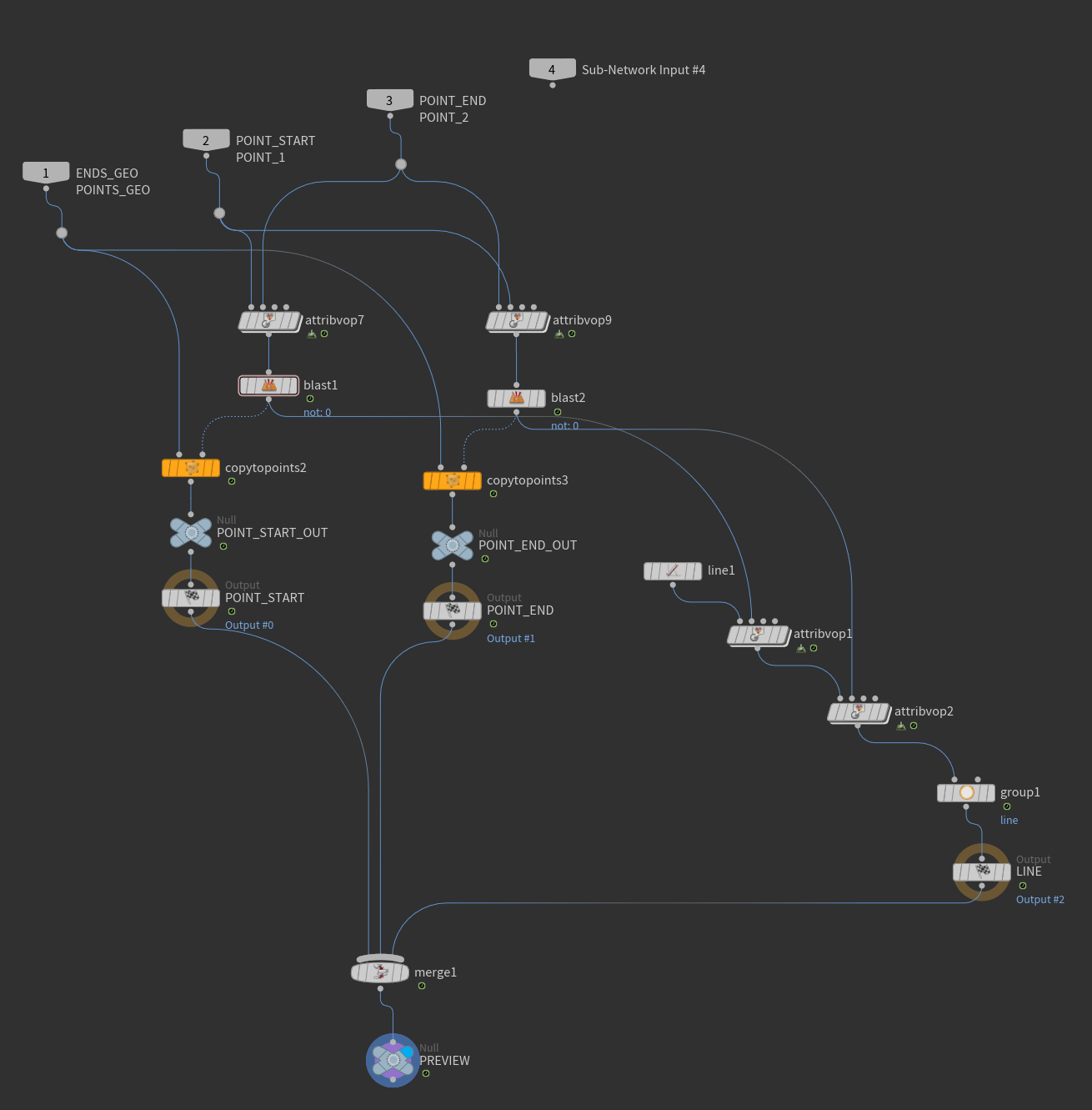
Task: Click the merge1 node
Action: (380, 972)
